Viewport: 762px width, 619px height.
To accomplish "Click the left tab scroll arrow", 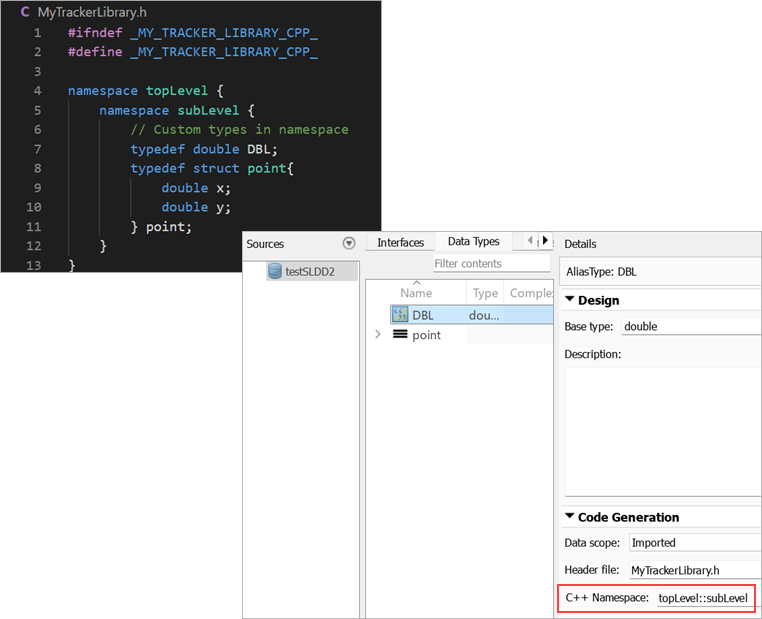I will tap(530, 240).
